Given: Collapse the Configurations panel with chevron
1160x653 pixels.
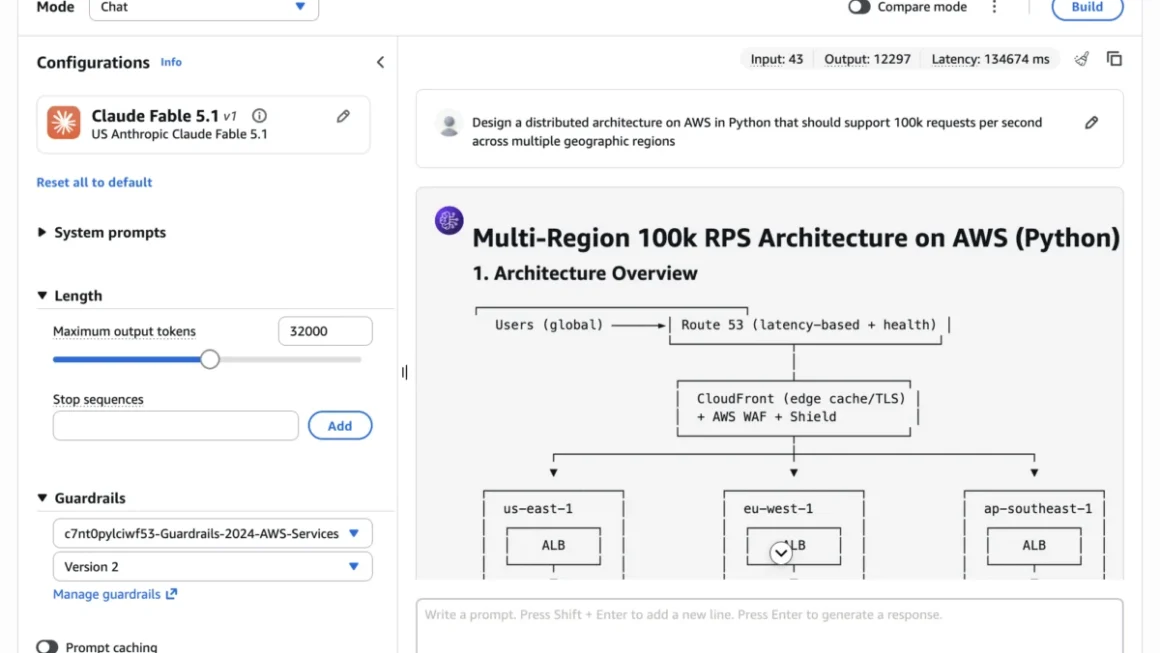Looking at the screenshot, I should 380,62.
